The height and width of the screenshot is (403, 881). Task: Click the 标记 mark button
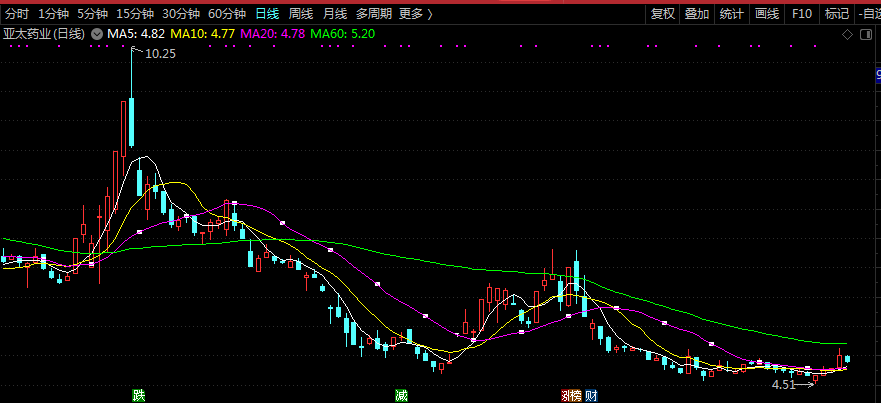point(837,14)
